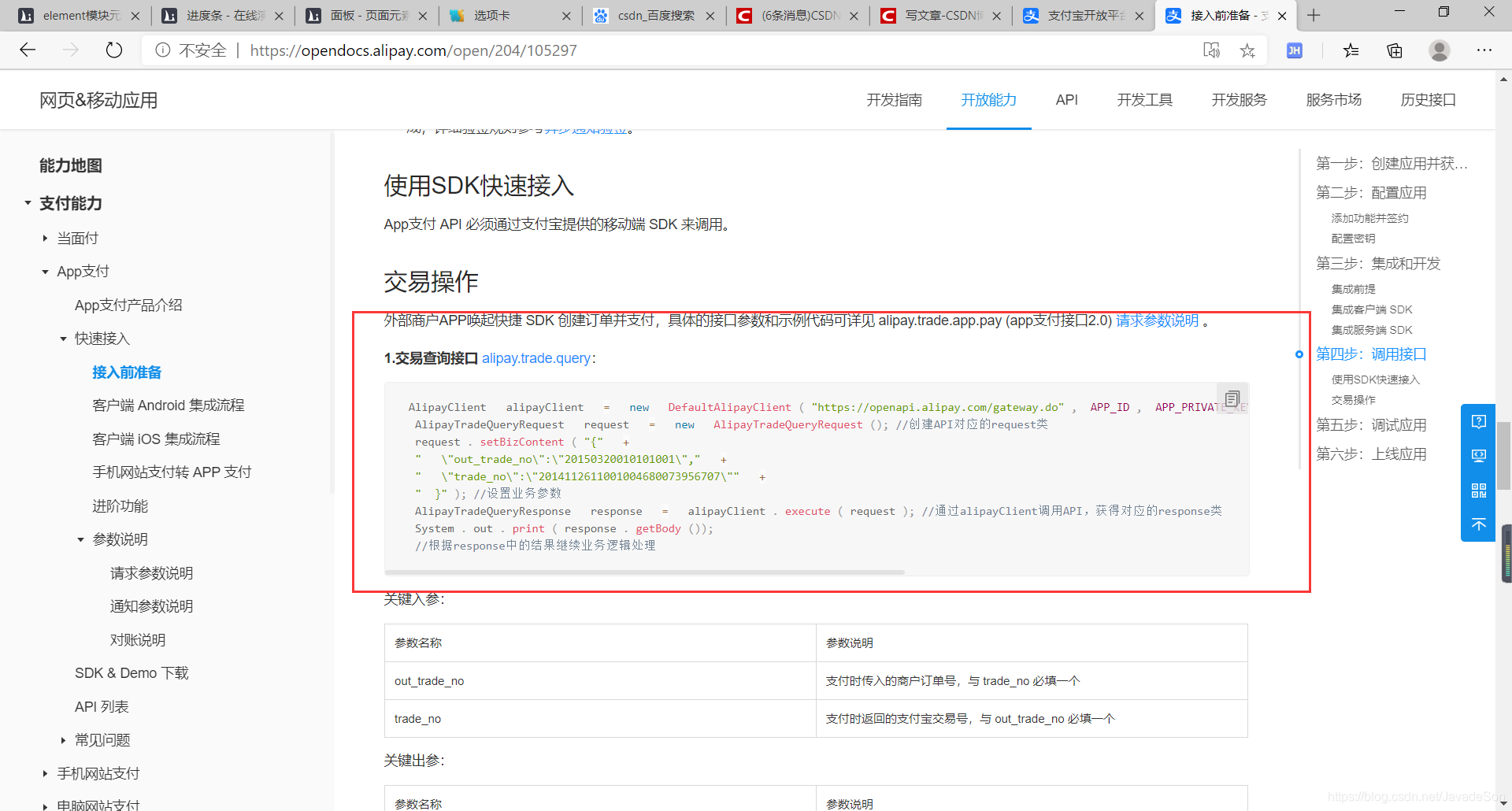Expand the 当面付 sidebar node
The height and width of the screenshot is (811, 1512).
(x=45, y=238)
